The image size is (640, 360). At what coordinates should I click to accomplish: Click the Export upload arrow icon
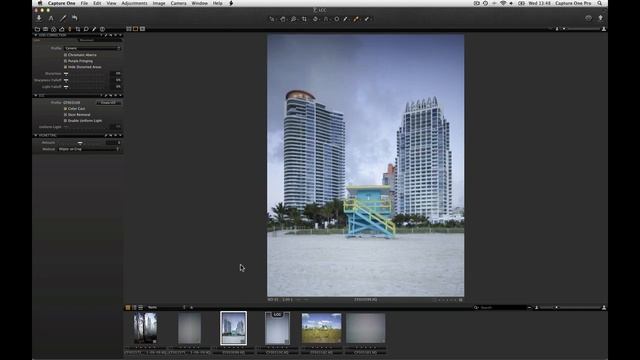coord(600,18)
